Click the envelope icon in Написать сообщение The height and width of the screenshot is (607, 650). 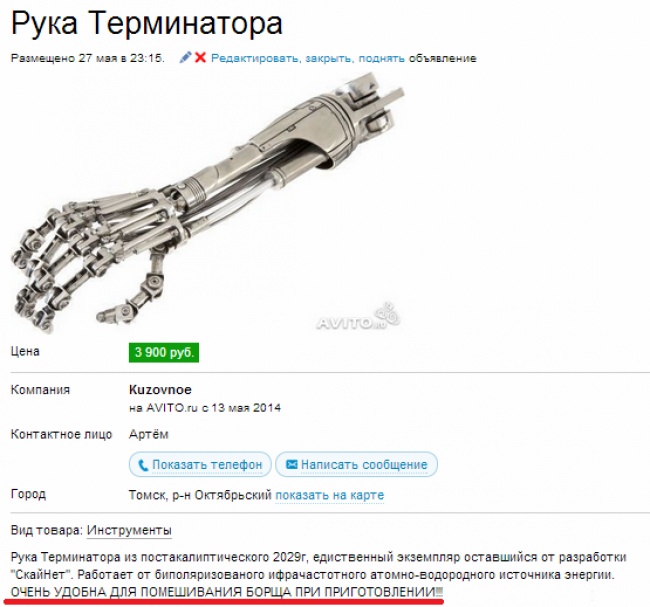292,464
